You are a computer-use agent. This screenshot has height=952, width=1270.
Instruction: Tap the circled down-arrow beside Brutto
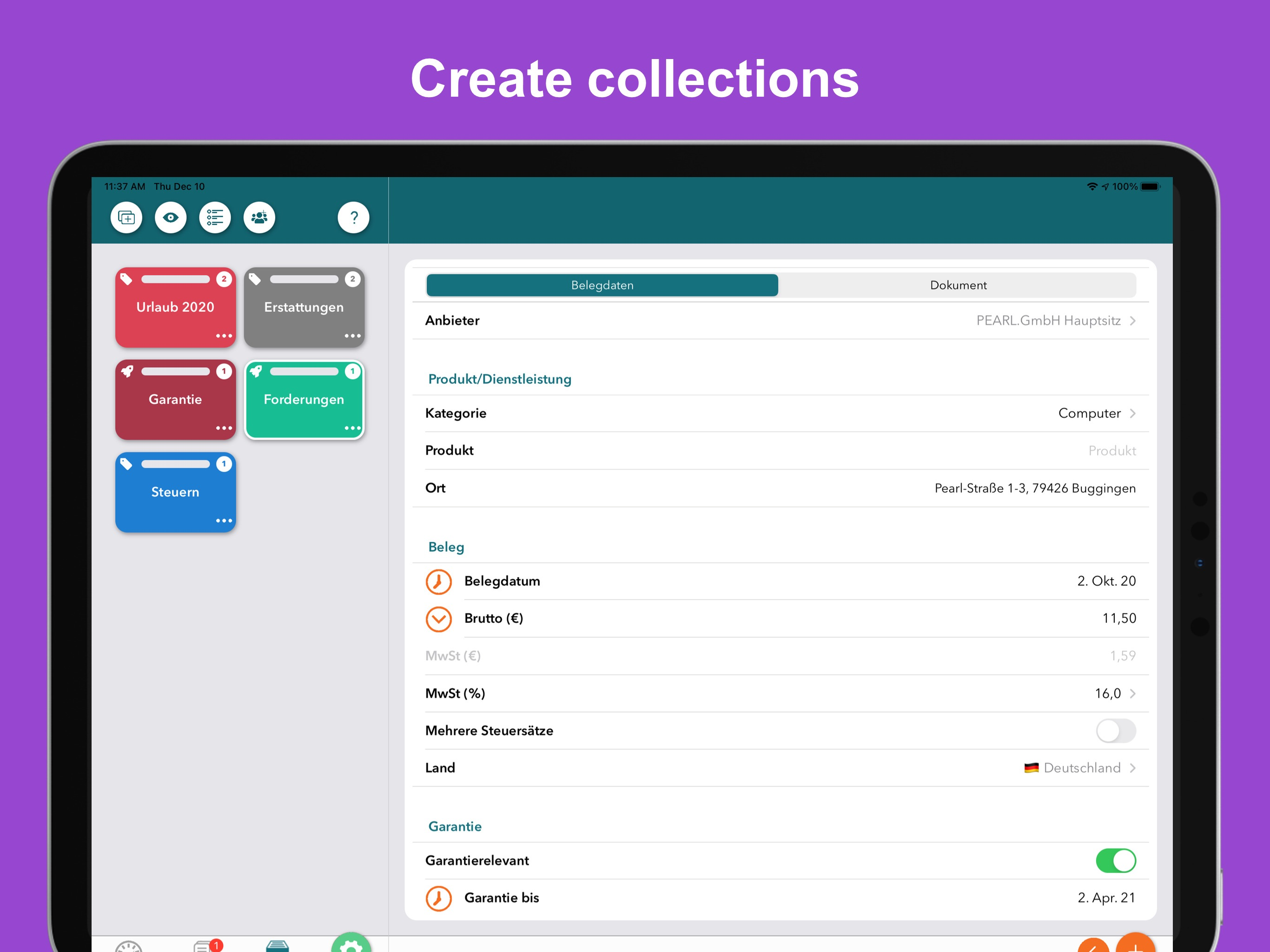coord(439,619)
